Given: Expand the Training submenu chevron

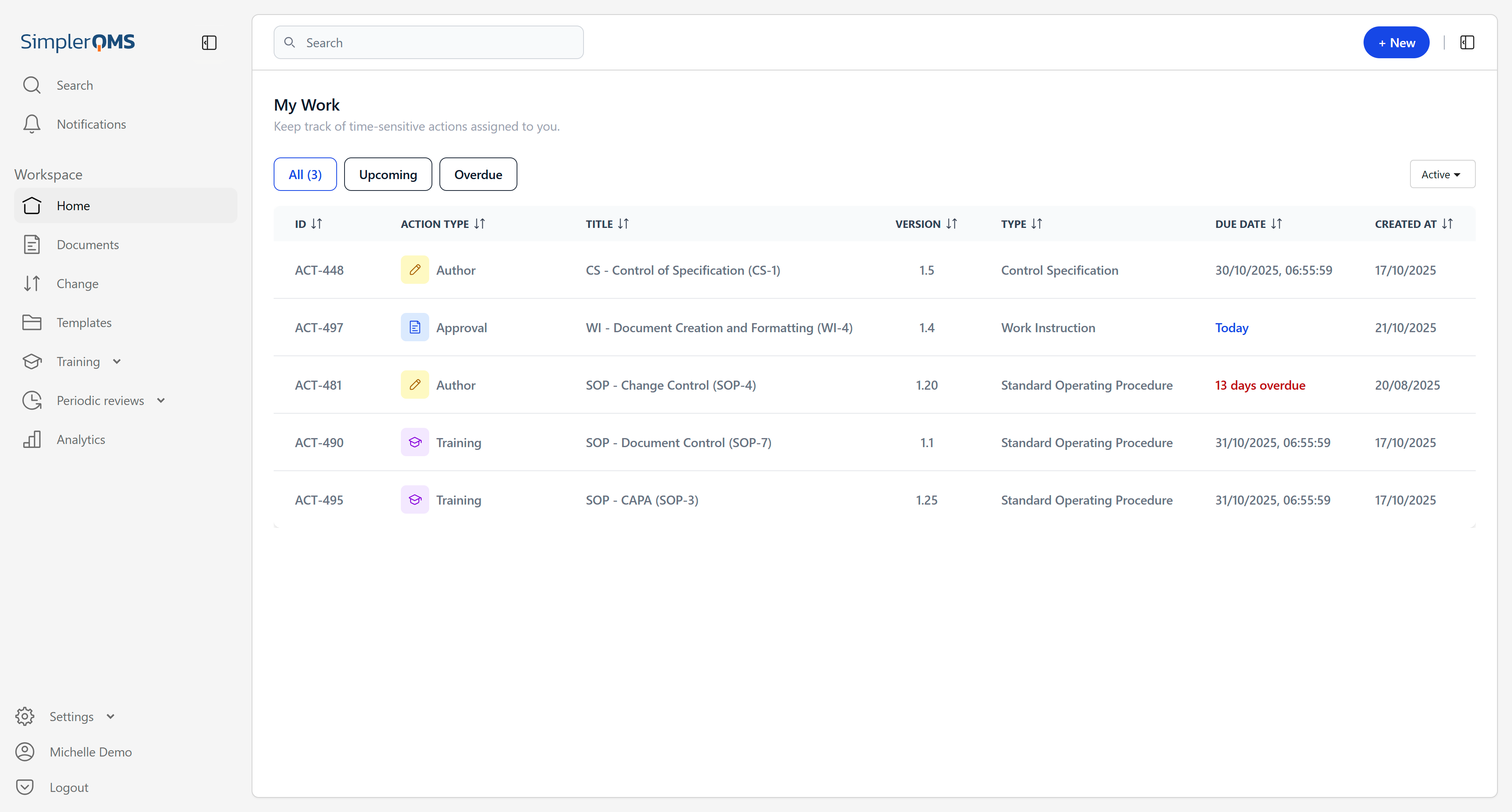Looking at the screenshot, I should click(x=117, y=361).
